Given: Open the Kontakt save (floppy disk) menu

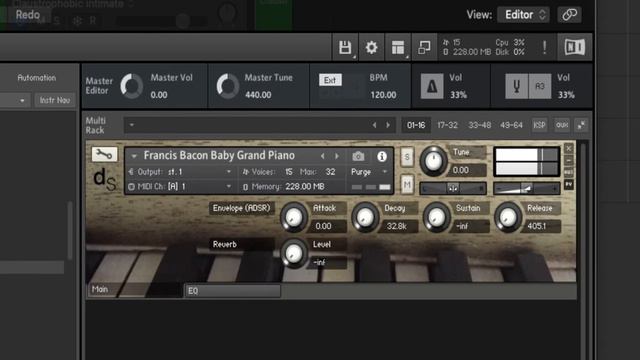Looking at the screenshot, I should [345, 48].
